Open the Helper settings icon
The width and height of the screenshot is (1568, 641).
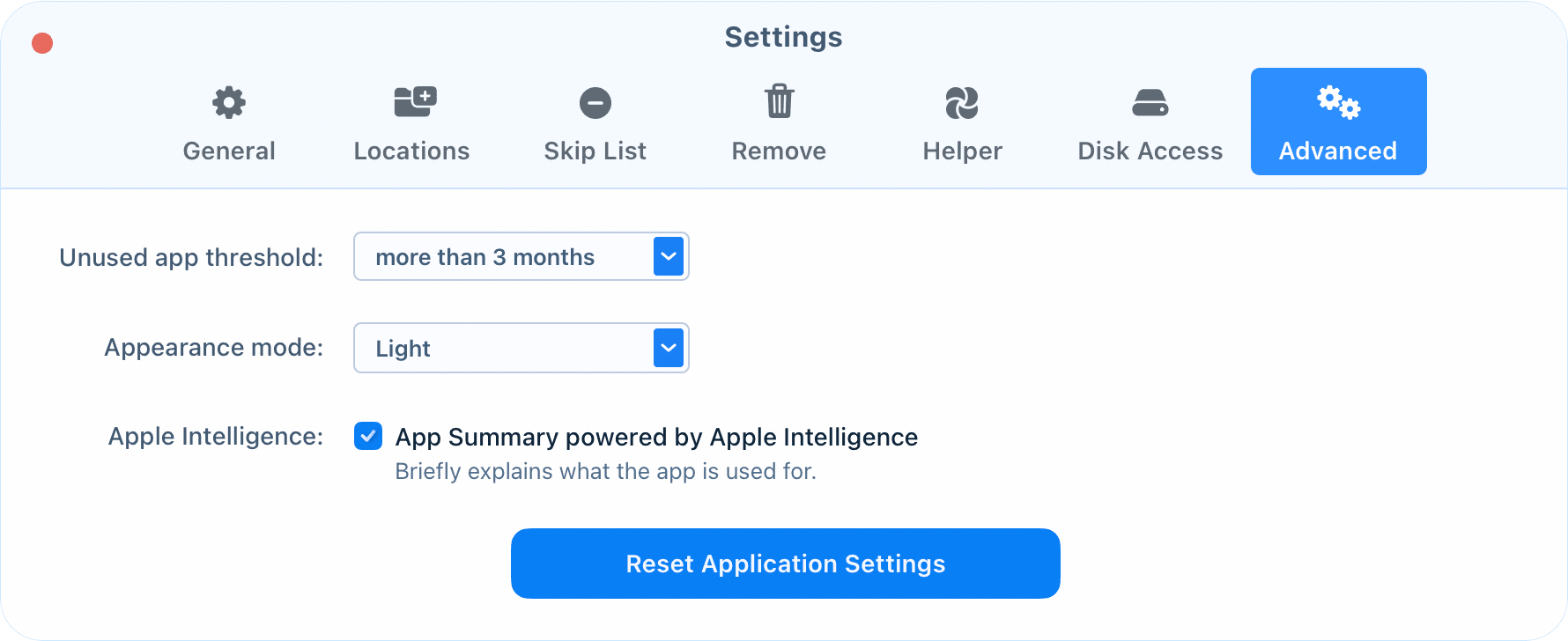pos(962,102)
